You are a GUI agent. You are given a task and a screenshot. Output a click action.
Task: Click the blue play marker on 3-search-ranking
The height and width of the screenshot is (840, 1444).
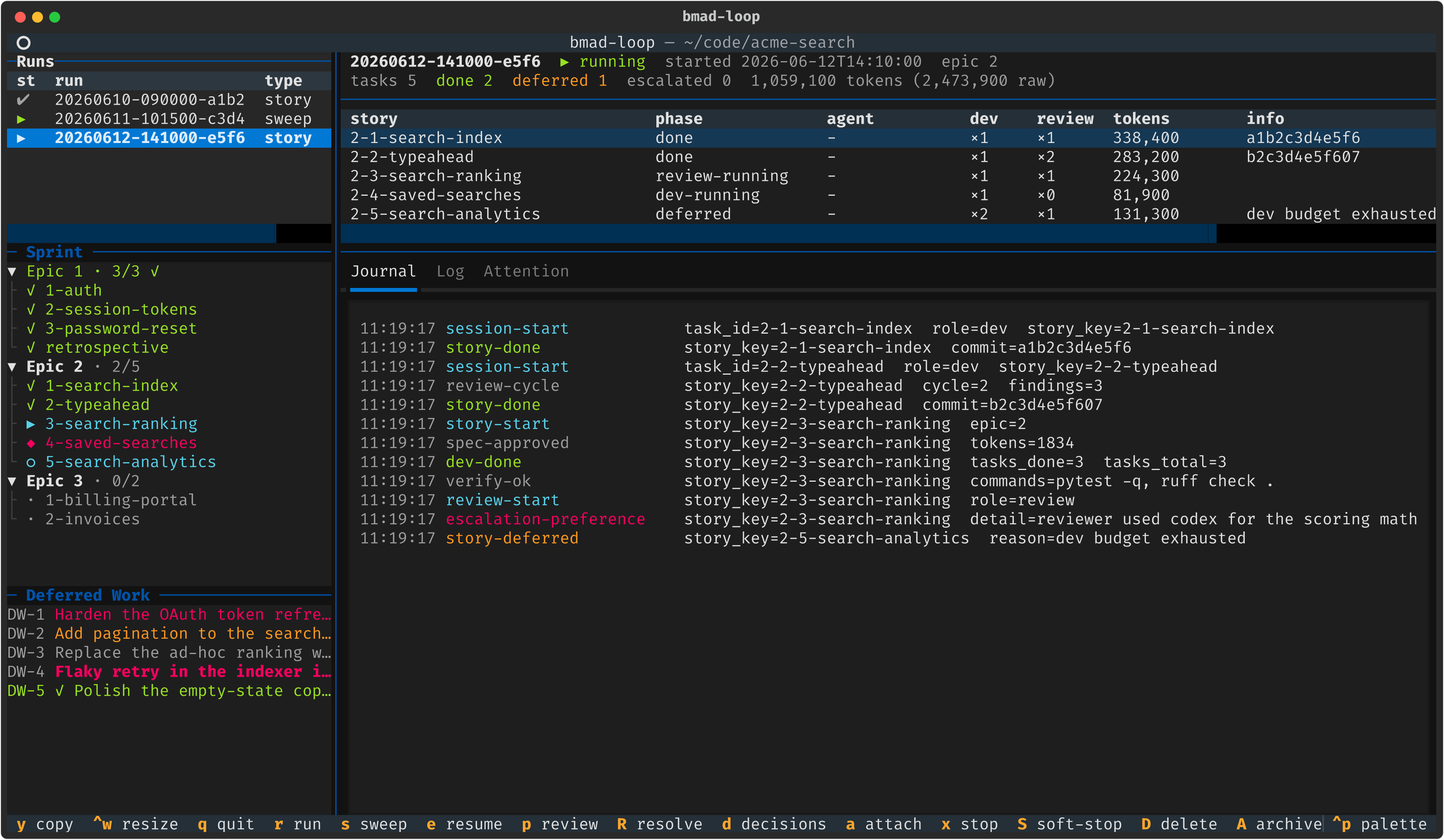pyautogui.click(x=31, y=424)
